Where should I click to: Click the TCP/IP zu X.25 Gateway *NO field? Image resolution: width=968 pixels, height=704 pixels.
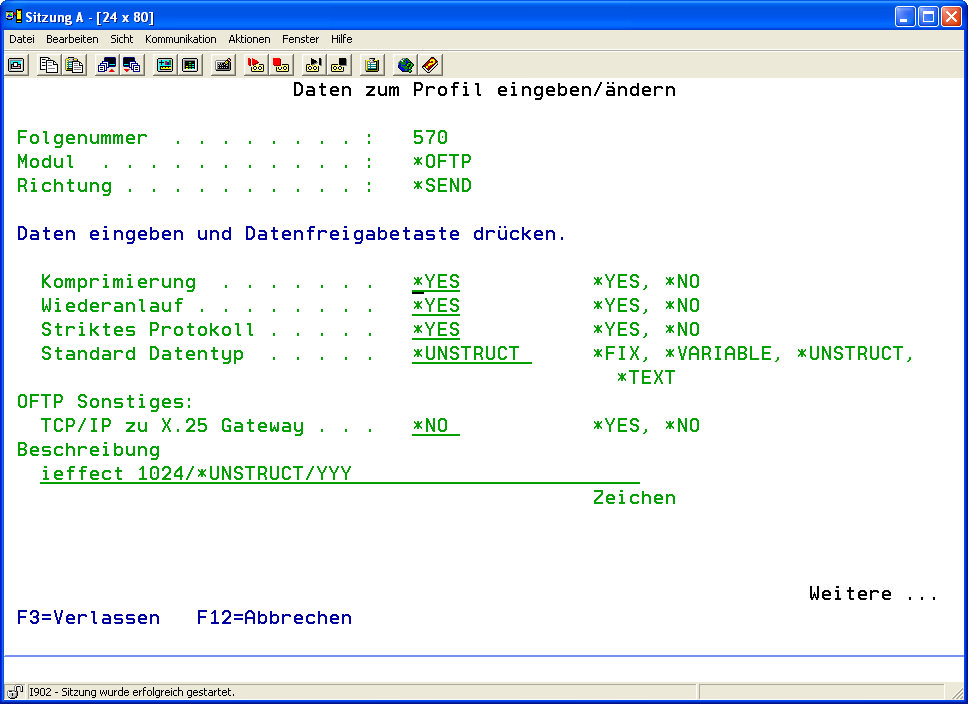tap(434, 426)
